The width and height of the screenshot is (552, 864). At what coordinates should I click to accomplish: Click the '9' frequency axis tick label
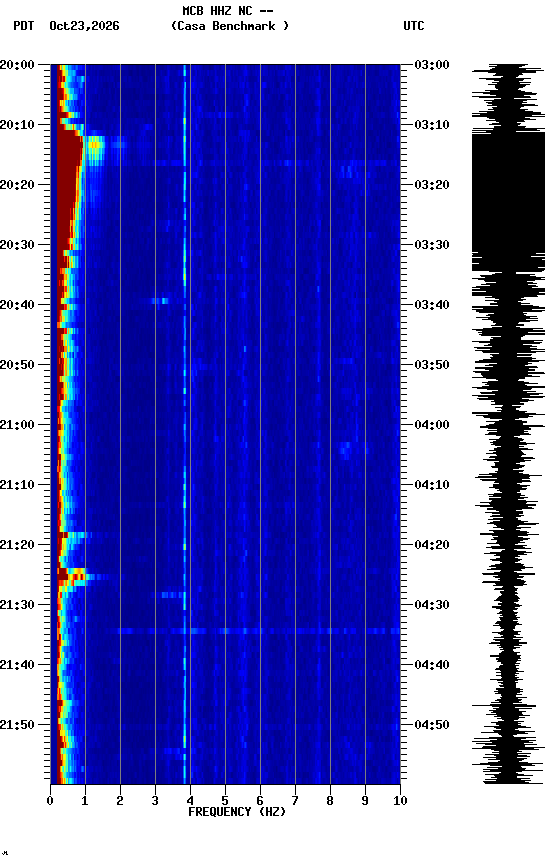tap(365, 801)
